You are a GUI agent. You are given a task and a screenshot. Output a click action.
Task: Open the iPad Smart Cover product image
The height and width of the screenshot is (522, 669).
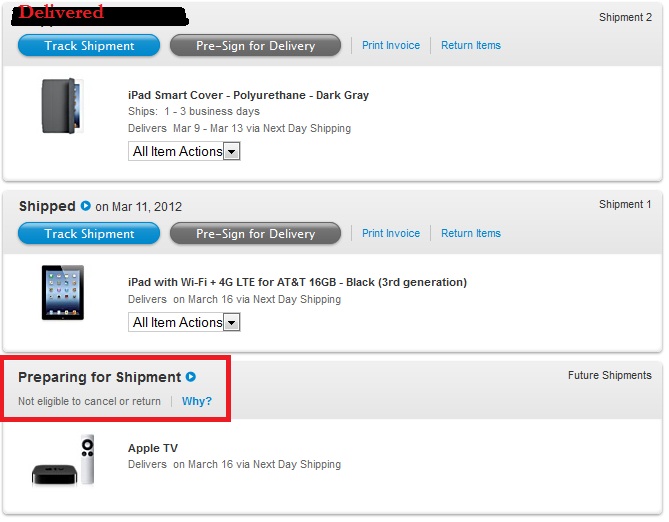click(x=62, y=106)
